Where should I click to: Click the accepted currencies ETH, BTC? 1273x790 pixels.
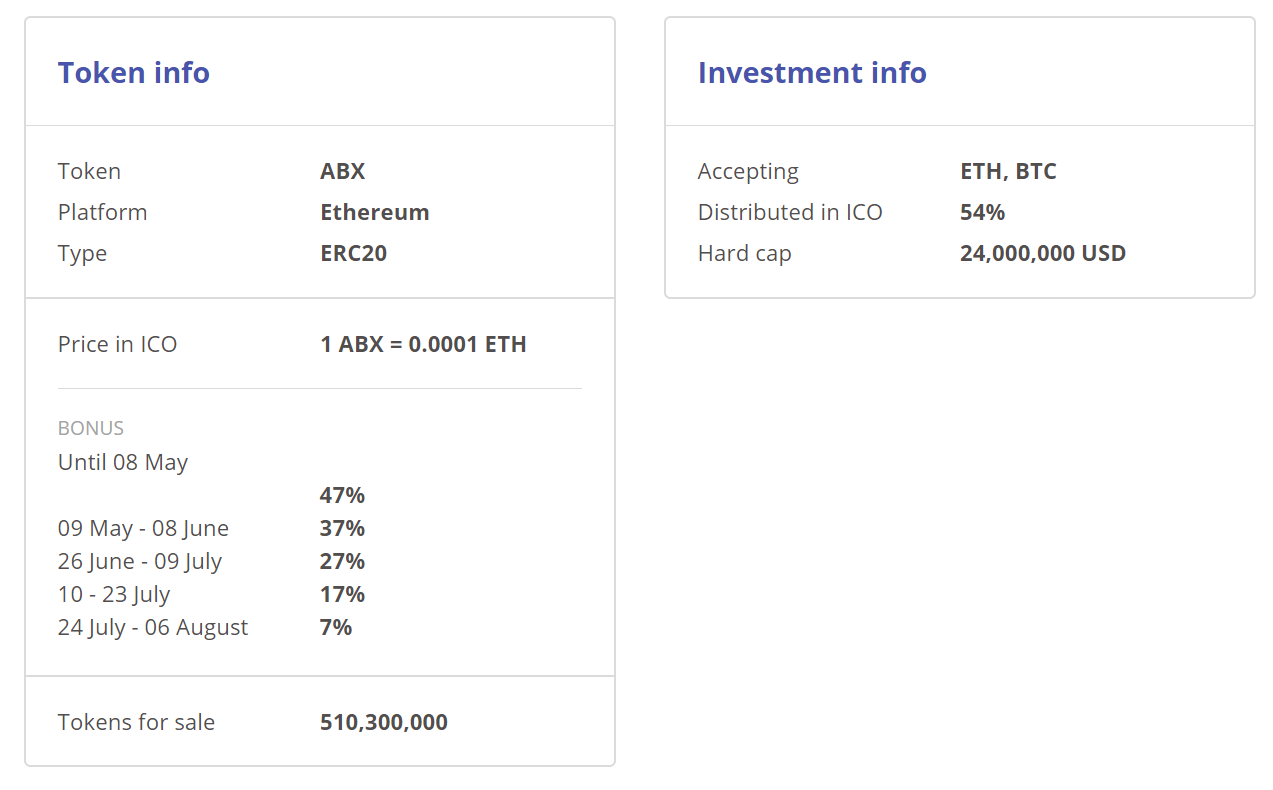(1008, 171)
